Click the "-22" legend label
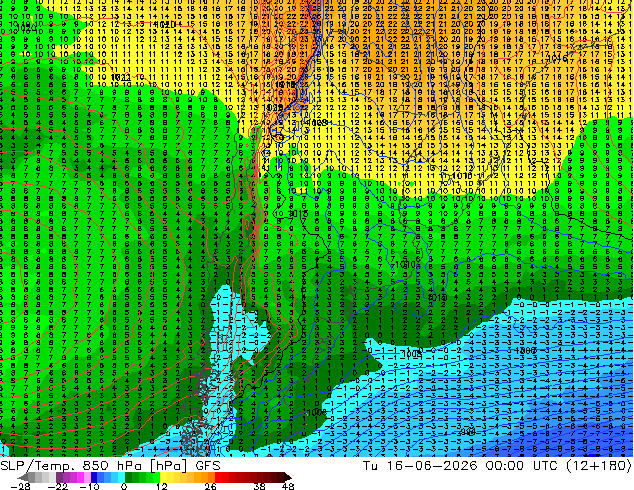634x490 pixels. tap(58, 486)
